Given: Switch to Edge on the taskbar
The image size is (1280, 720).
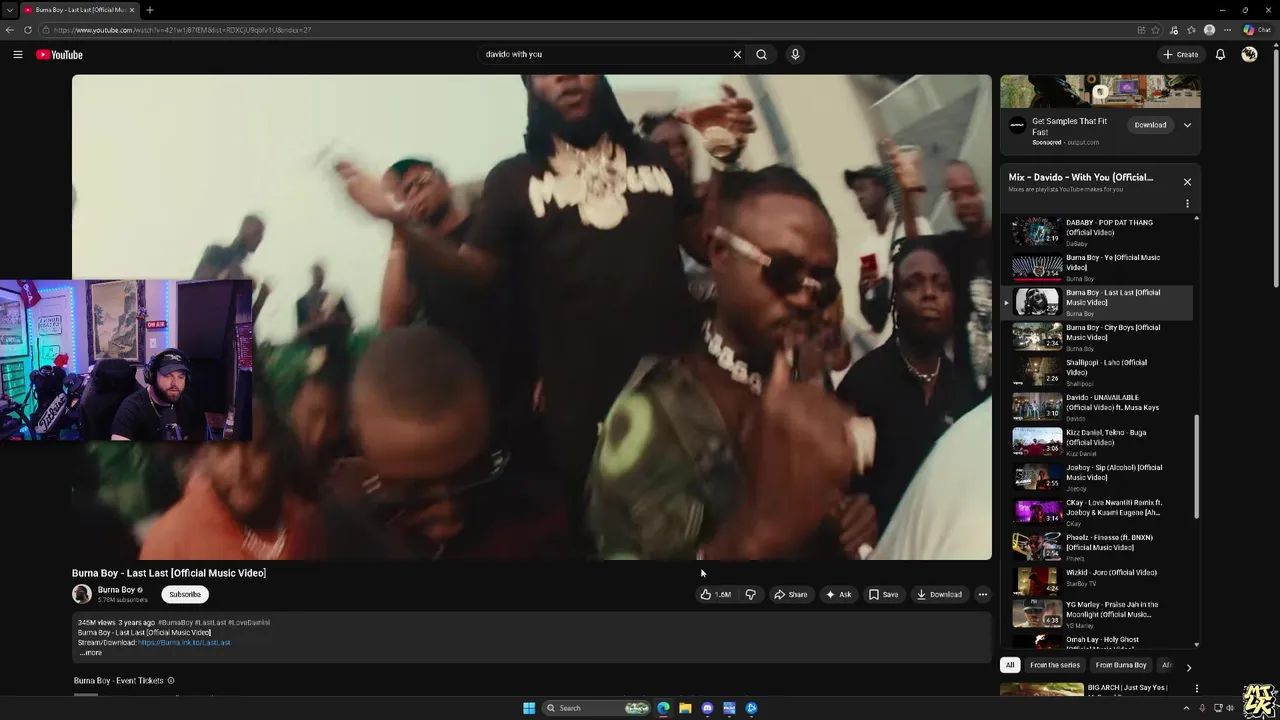Looking at the screenshot, I should 663,708.
